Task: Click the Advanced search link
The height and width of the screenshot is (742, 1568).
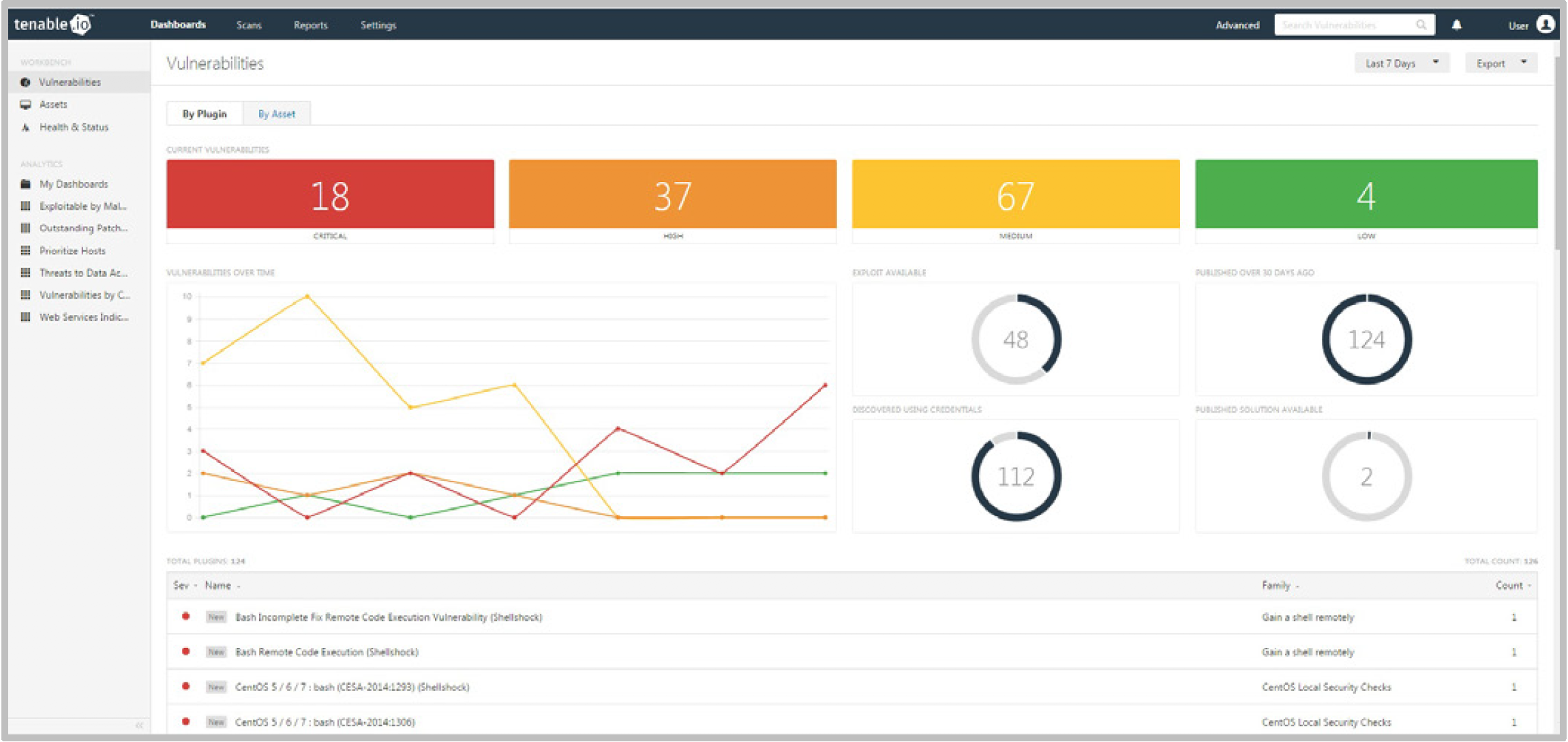Action: click(x=1237, y=25)
